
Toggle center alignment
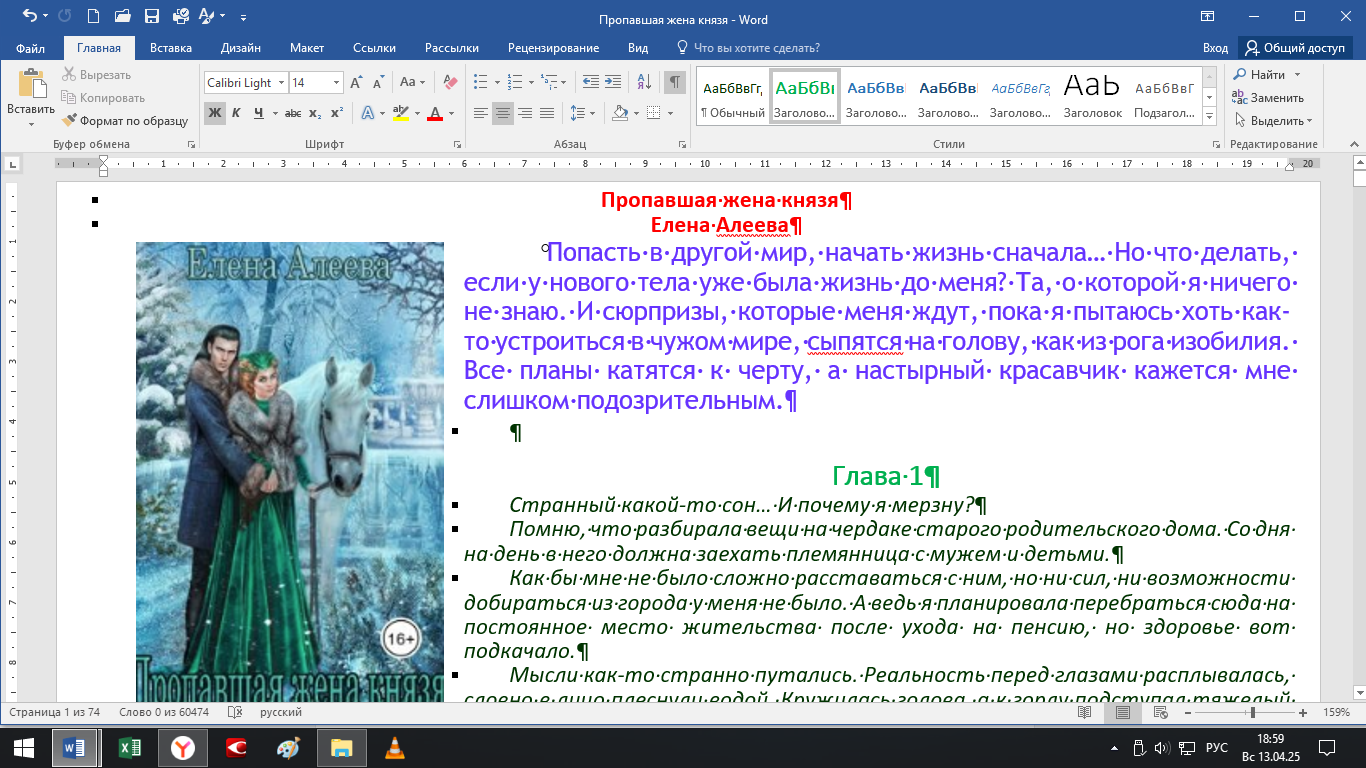tap(503, 113)
